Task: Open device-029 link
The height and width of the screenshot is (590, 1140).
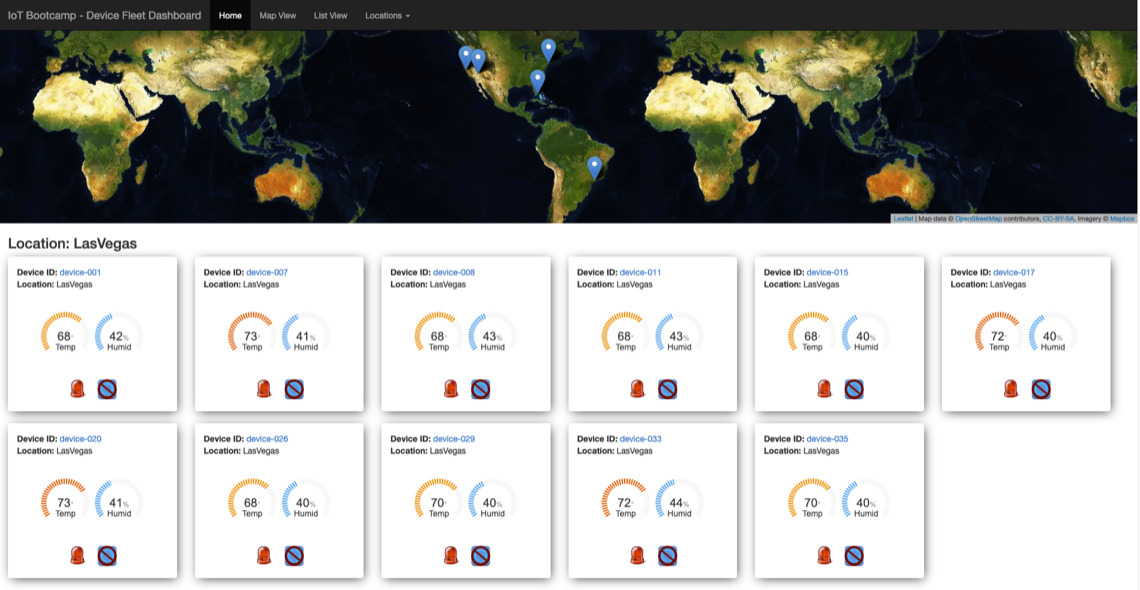Action: pos(454,440)
